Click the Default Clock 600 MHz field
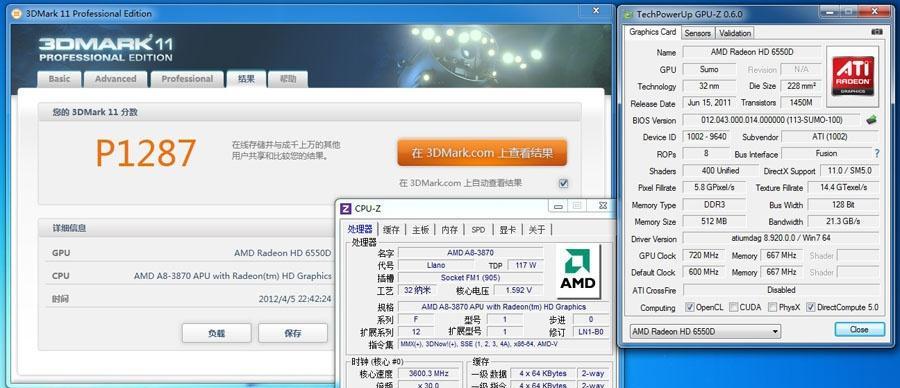Viewport: 900px width, 388px height. pos(704,272)
